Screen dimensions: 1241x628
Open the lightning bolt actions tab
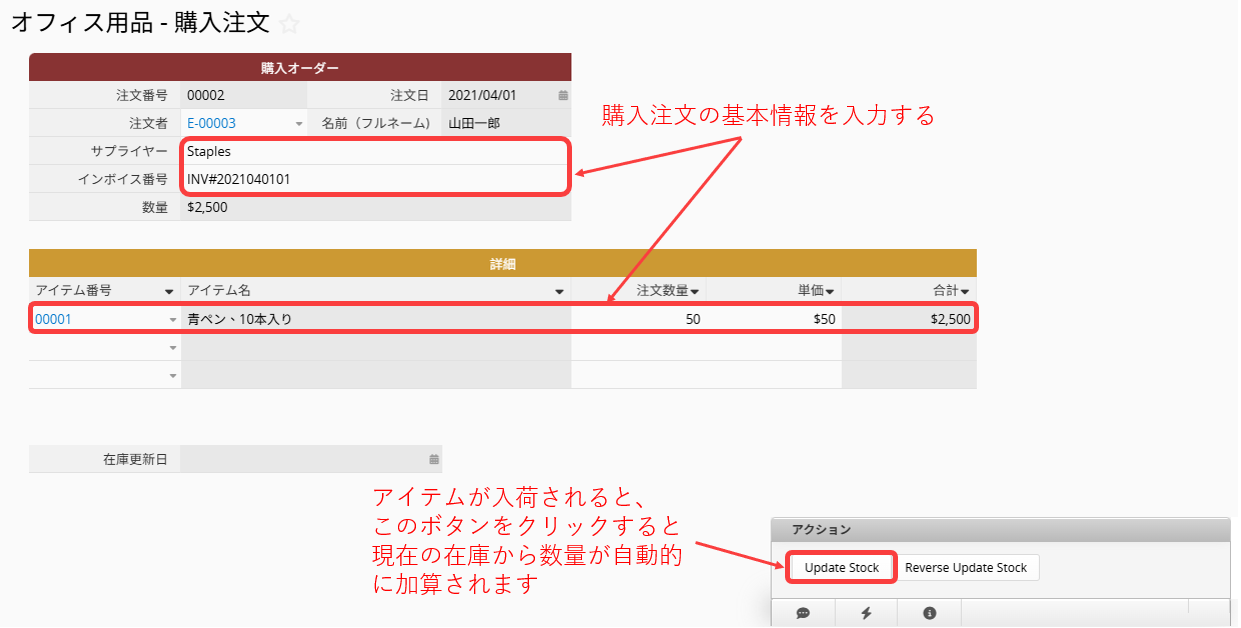866,613
